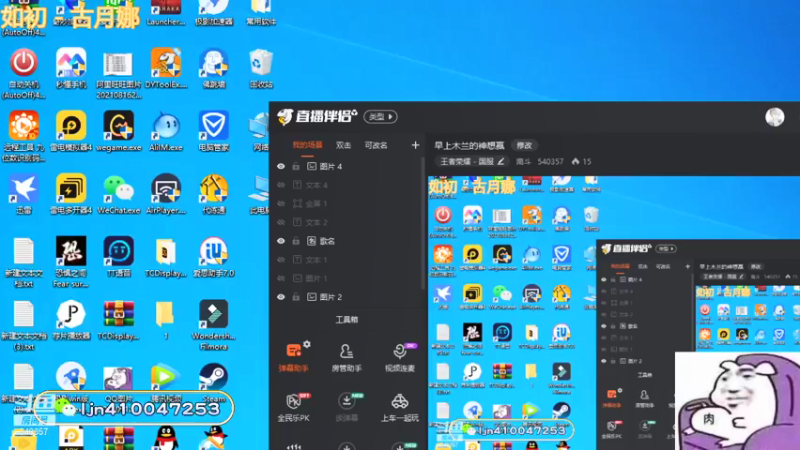Image resolution: width=800 pixels, height=450 pixels.
Task: Open 秒懂手机 desktop shortcut
Action: pyautogui.click(x=71, y=68)
